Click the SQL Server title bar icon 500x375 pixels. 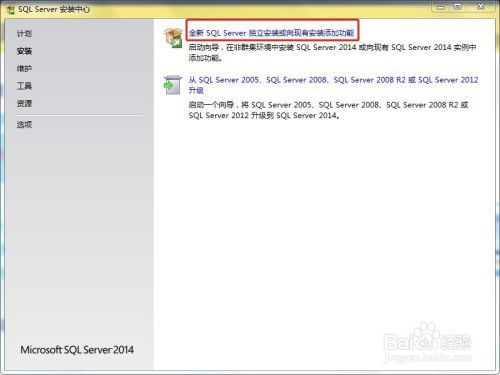point(11,9)
